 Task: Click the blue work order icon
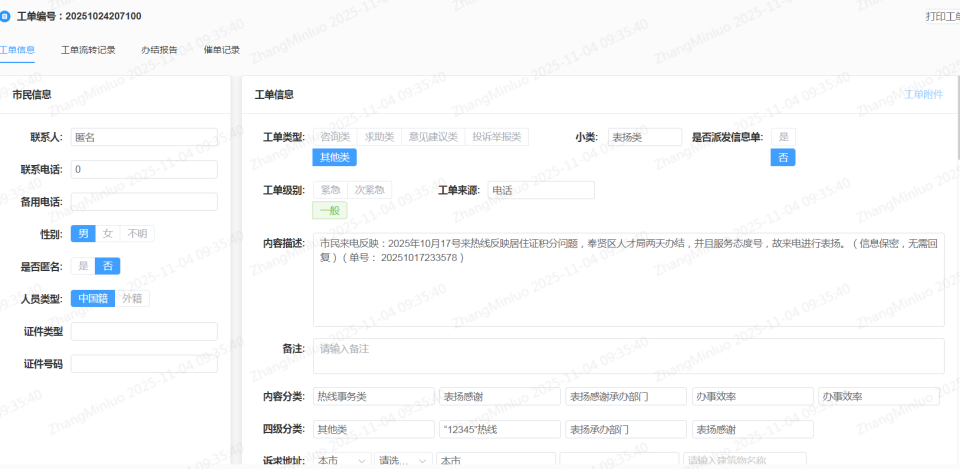[x=4, y=17]
